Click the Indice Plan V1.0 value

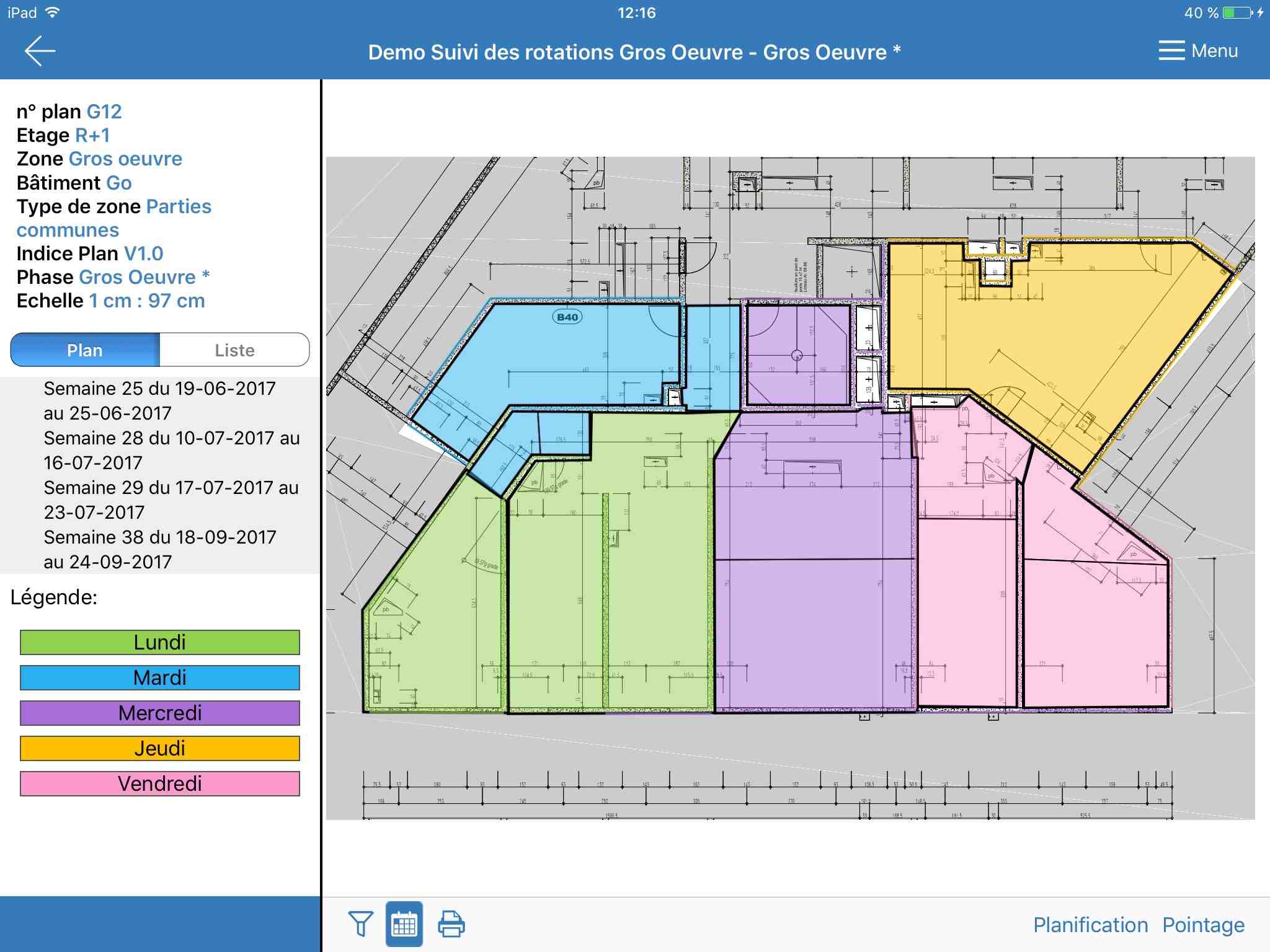tap(143, 253)
